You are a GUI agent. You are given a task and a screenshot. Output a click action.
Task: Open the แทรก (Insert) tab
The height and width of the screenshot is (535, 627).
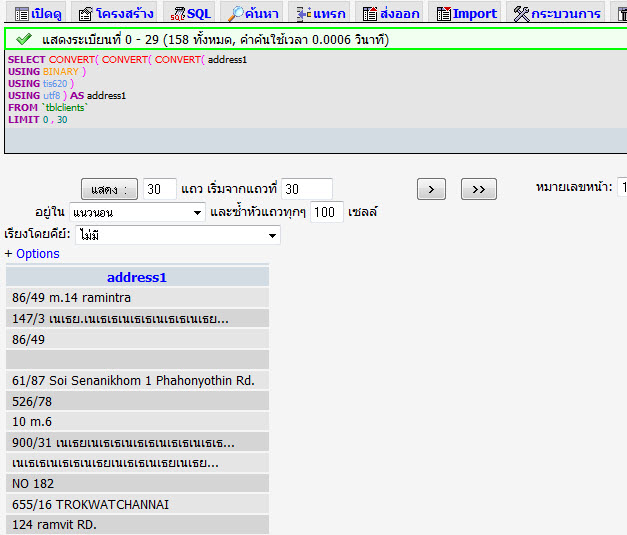pyautogui.click(x=320, y=12)
